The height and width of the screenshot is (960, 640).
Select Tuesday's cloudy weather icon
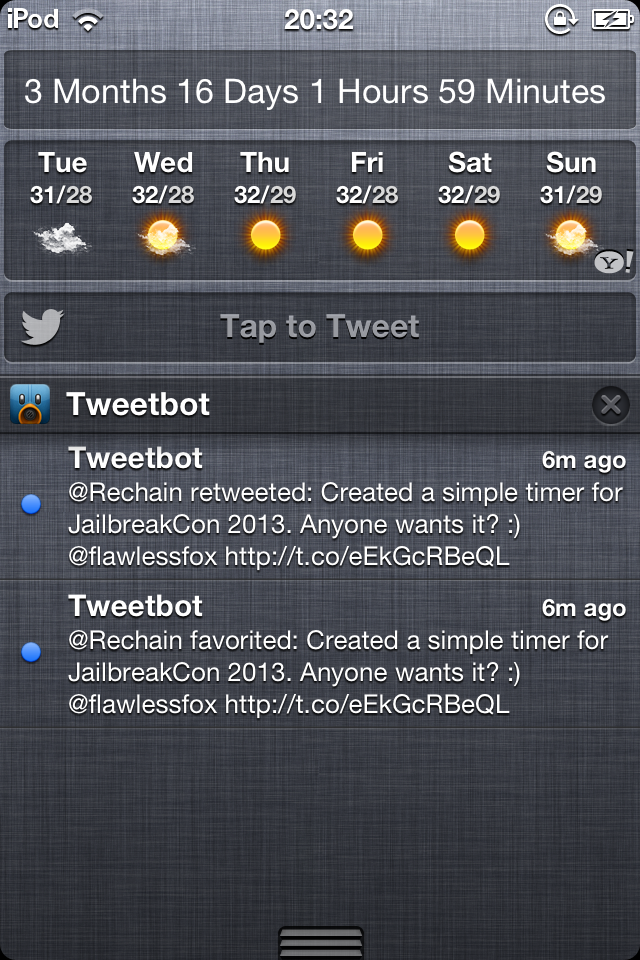pos(61,238)
